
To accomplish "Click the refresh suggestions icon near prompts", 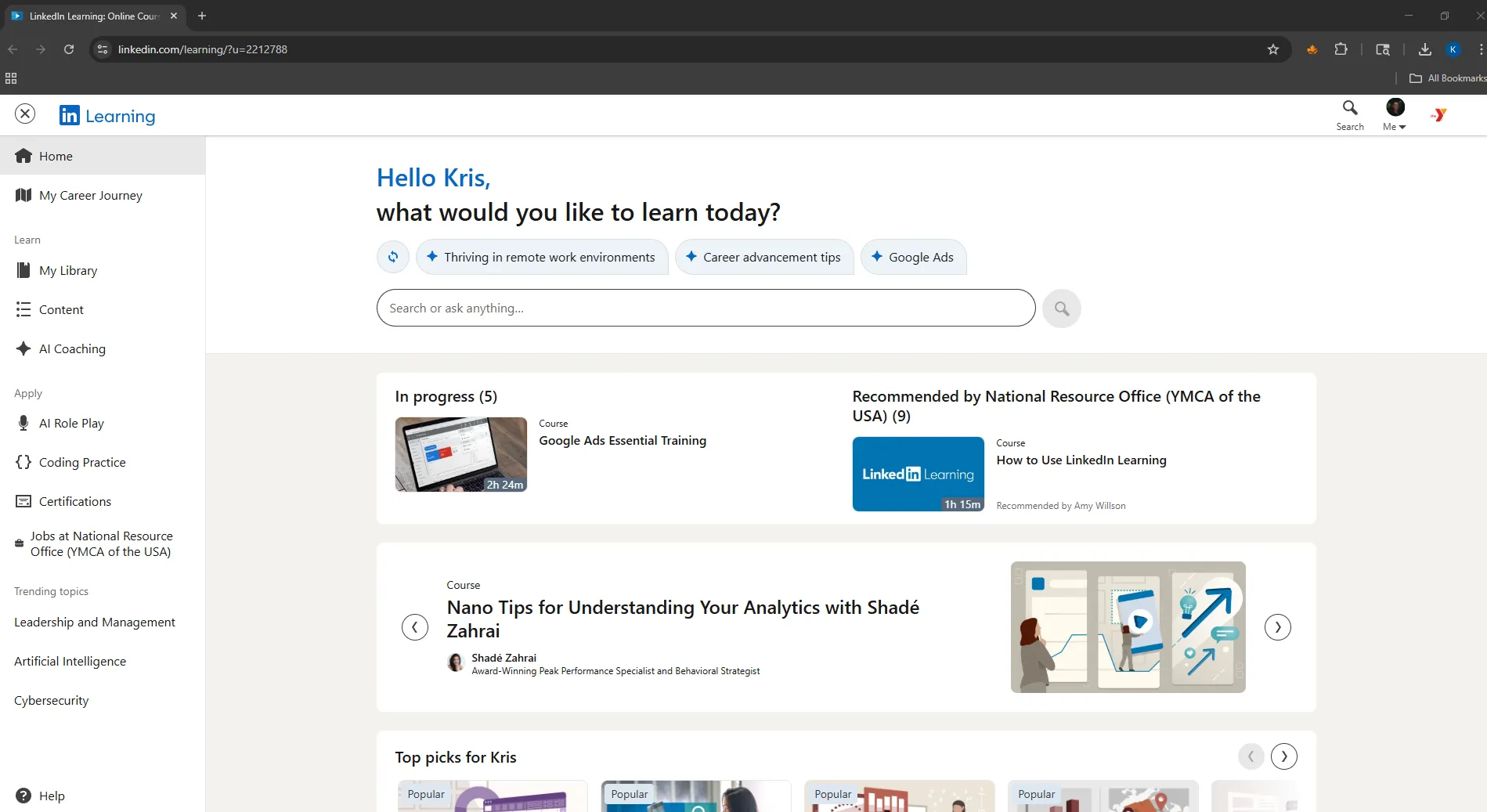I will click(x=392, y=257).
